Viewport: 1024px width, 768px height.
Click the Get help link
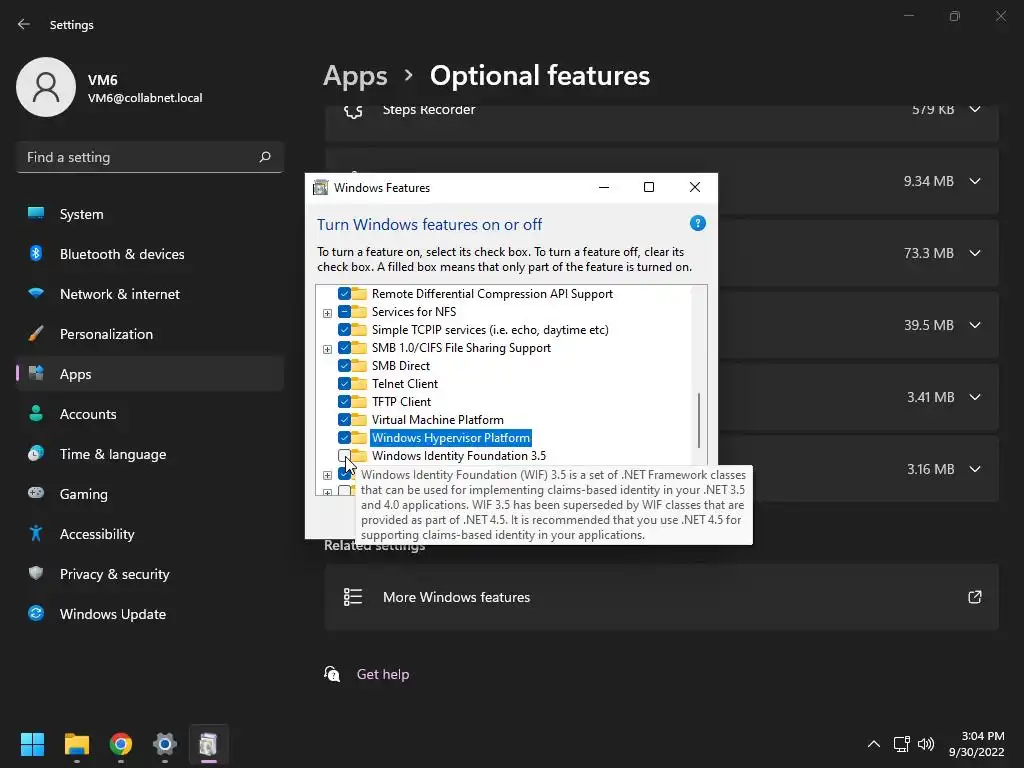pos(383,674)
